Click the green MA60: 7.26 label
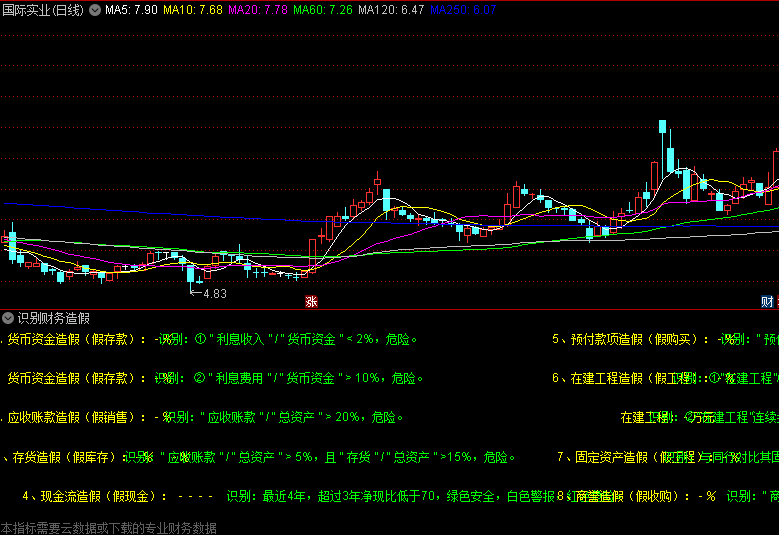 pyautogui.click(x=323, y=10)
